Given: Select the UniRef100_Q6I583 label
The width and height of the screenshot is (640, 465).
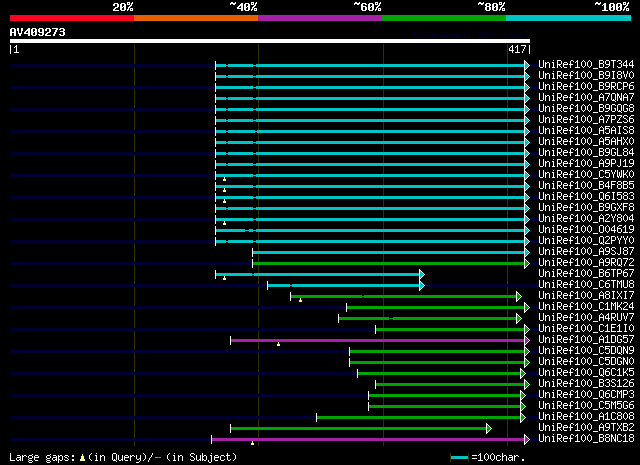Looking at the screenshot, I should tap(586, 197).
